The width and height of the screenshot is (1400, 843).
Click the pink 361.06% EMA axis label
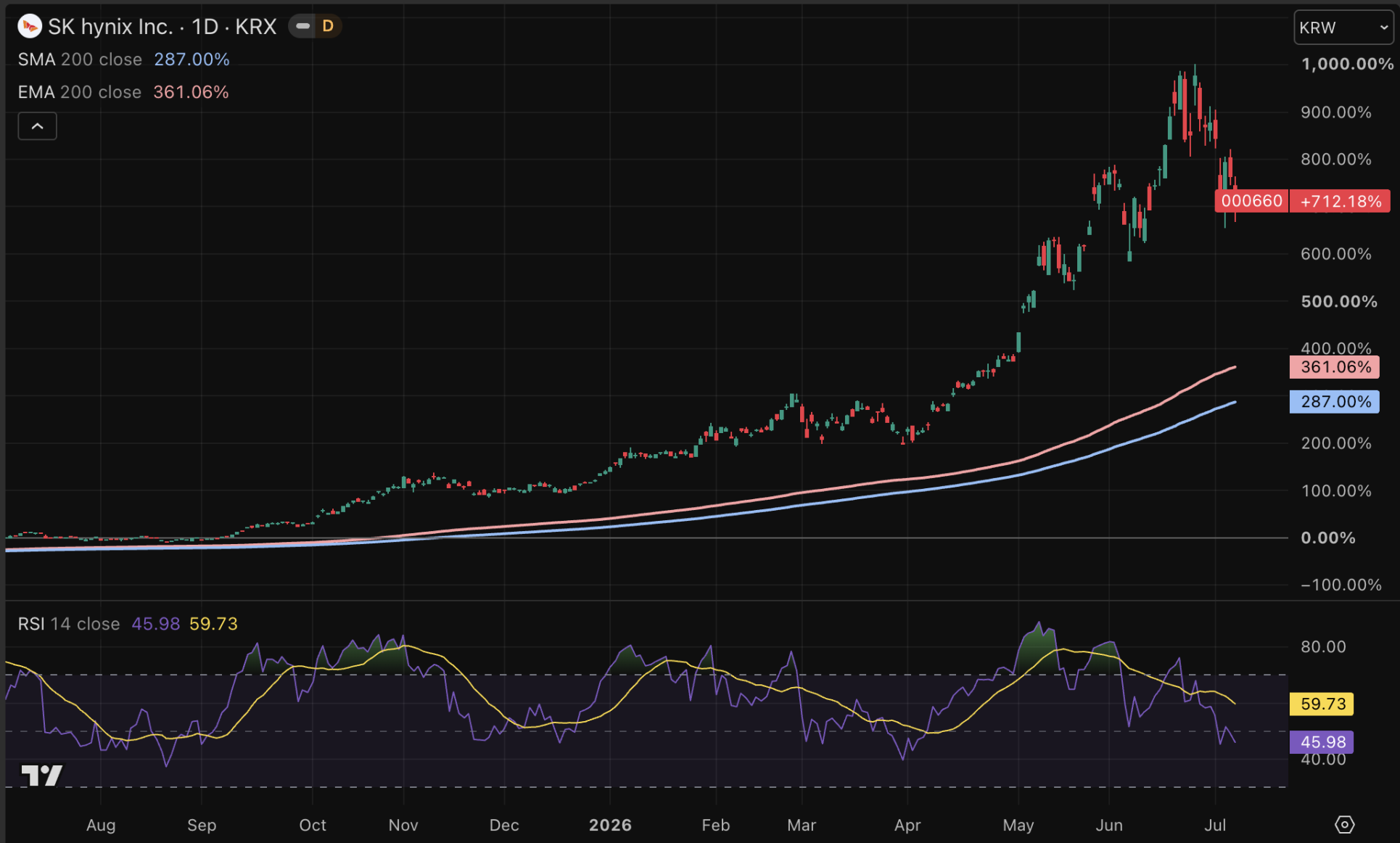click(x=1335, y=367)
